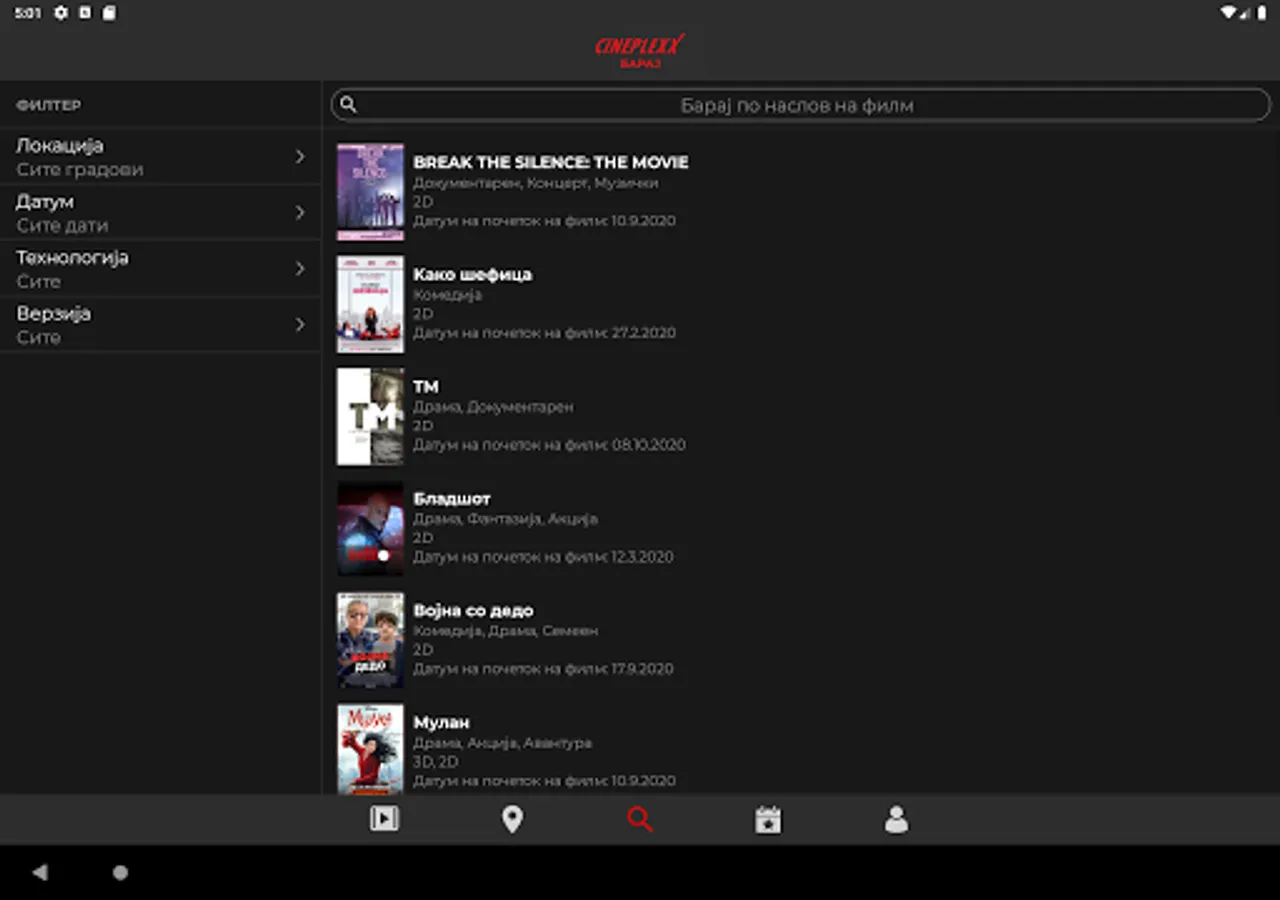Open Break the Silence poster thumbnail

tap(370, 192)
